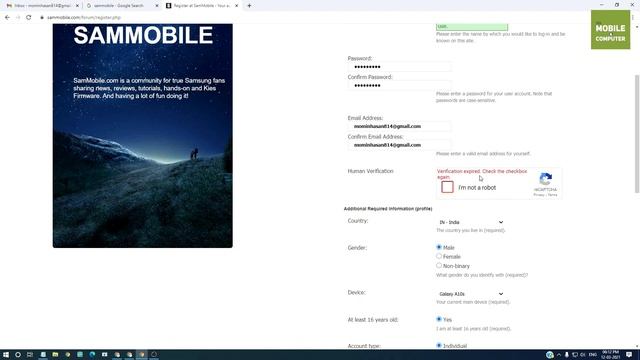Screen dimensions: 640x360
Task: Click the Confirm Email Address input field
Action: (x=399, y=145)
